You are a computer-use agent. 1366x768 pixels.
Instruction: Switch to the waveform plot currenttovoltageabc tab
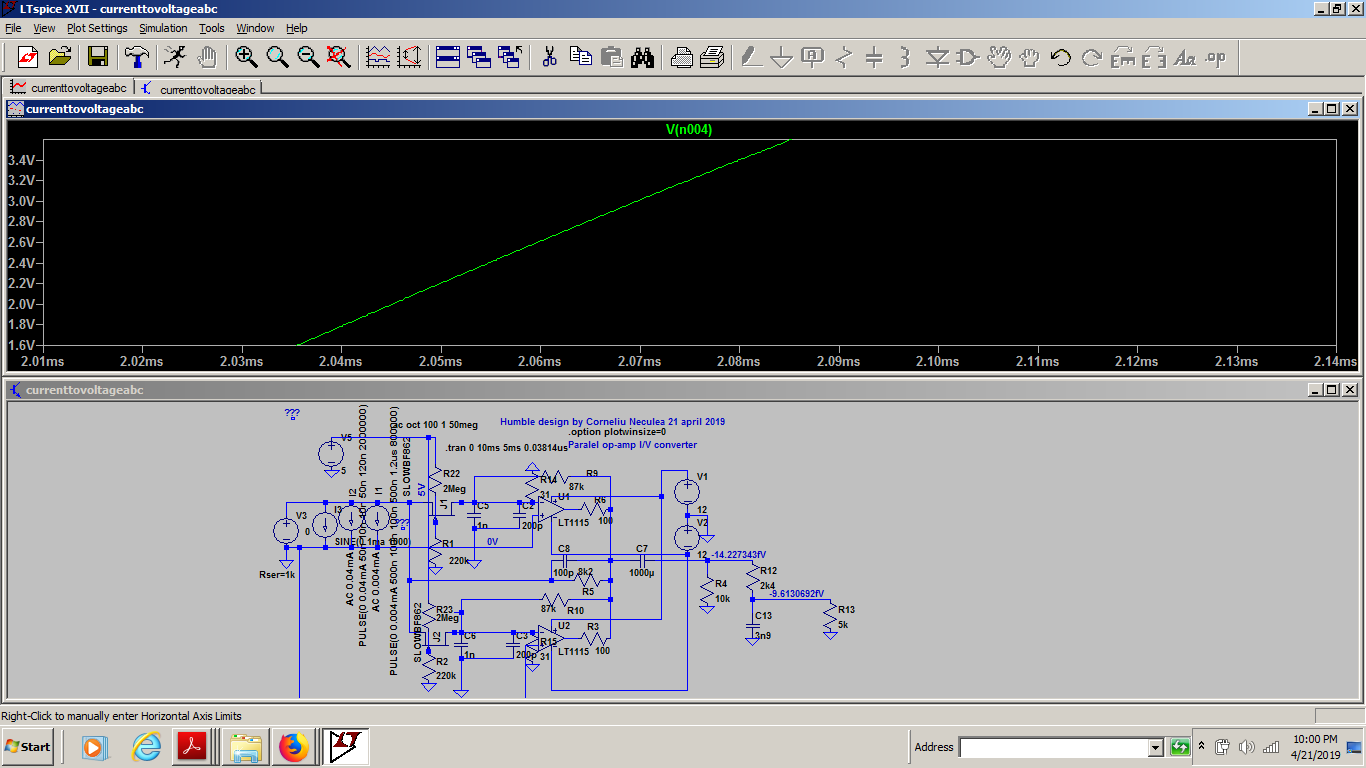click(69, 88)
